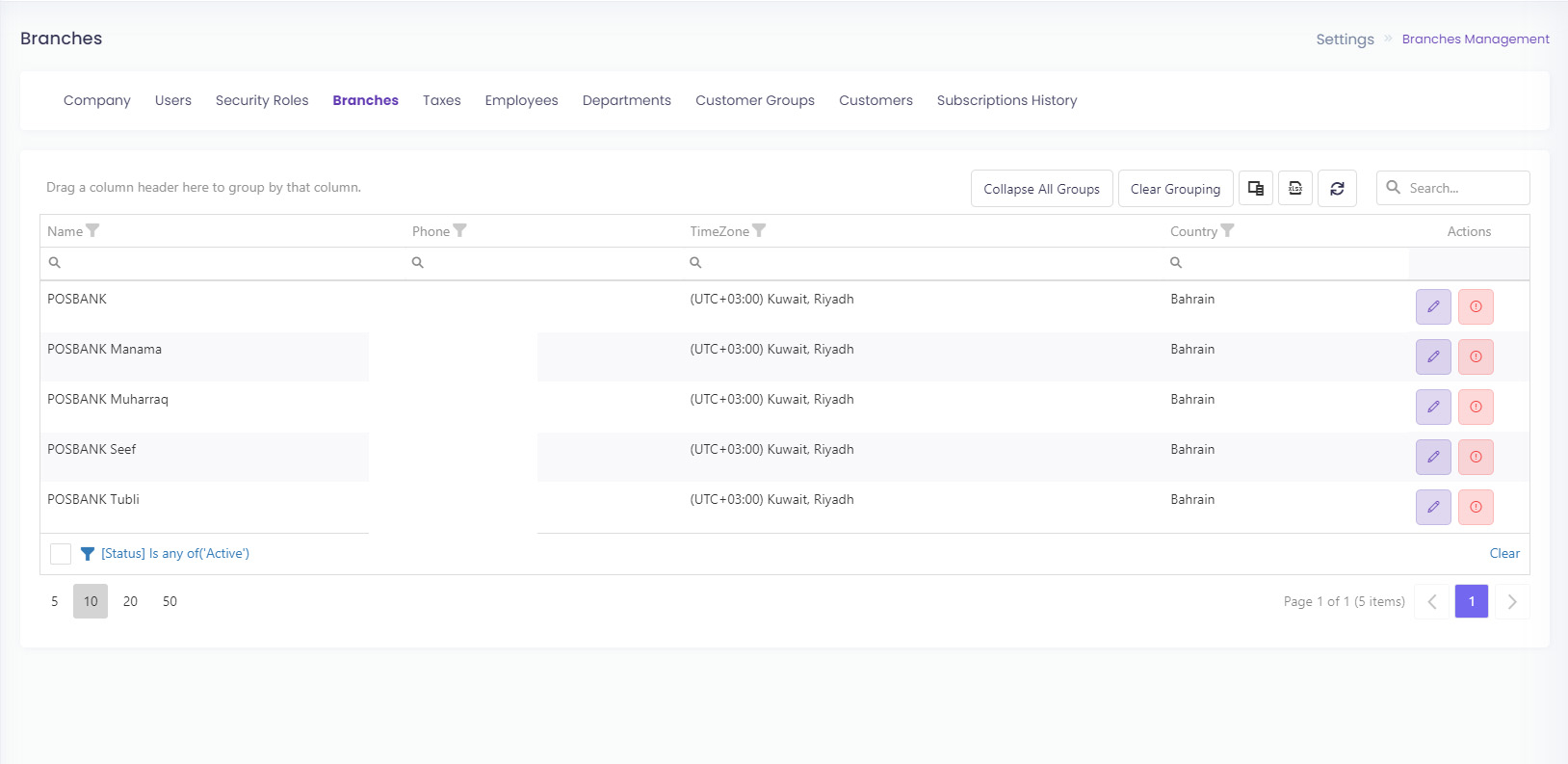The width and height of the screenshot is (1568, 764).
Task: Refresh the branches grid
Action: click(x=1337, y=188)
